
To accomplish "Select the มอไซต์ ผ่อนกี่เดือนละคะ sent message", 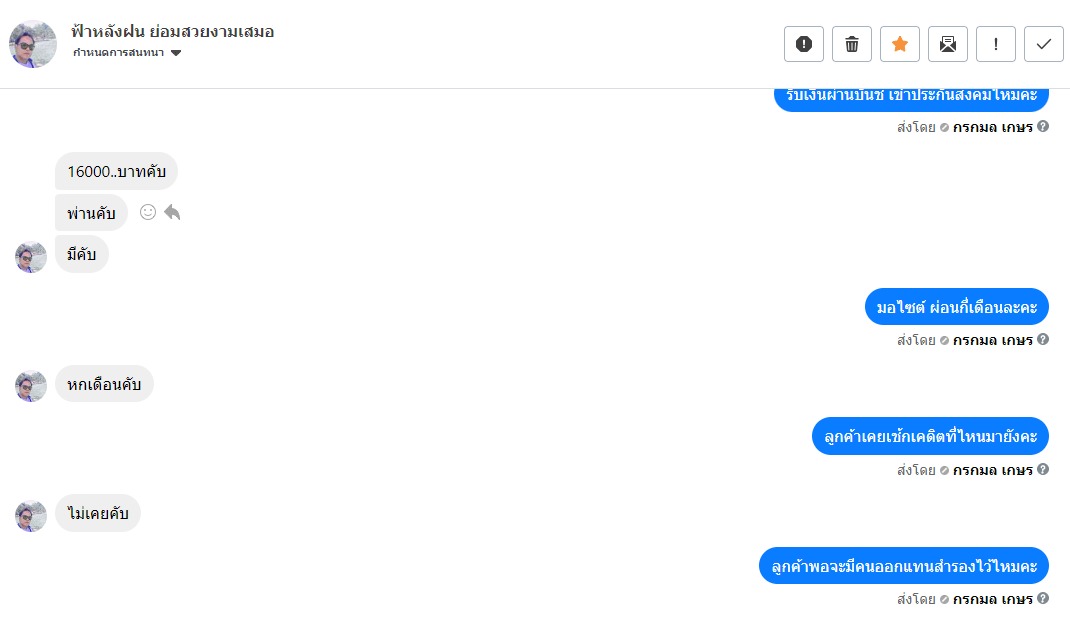I will point(957,307).
